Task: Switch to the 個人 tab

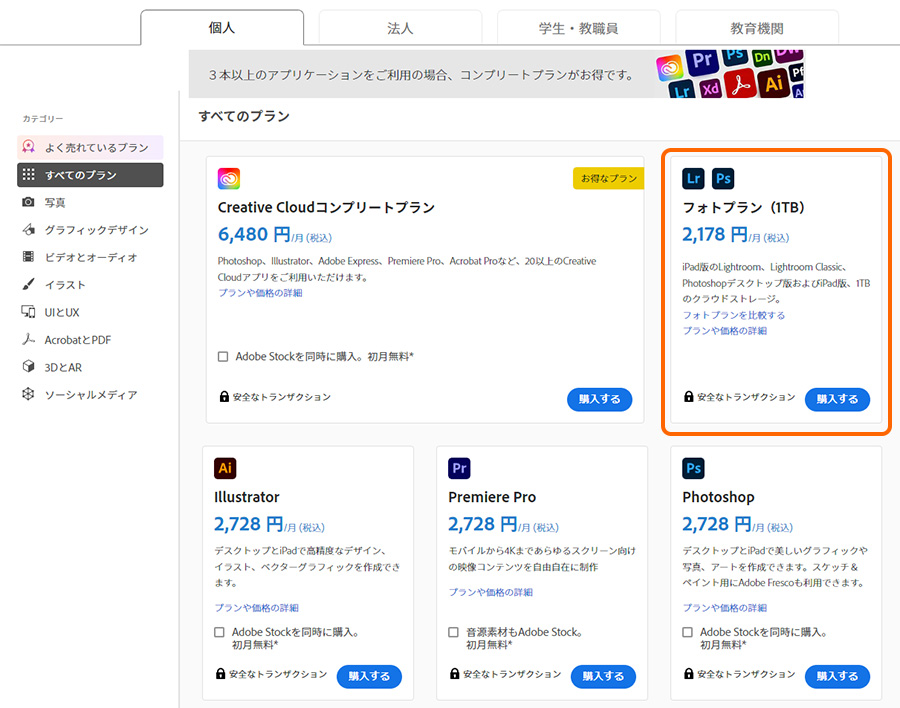Action: tap(222, 28)
